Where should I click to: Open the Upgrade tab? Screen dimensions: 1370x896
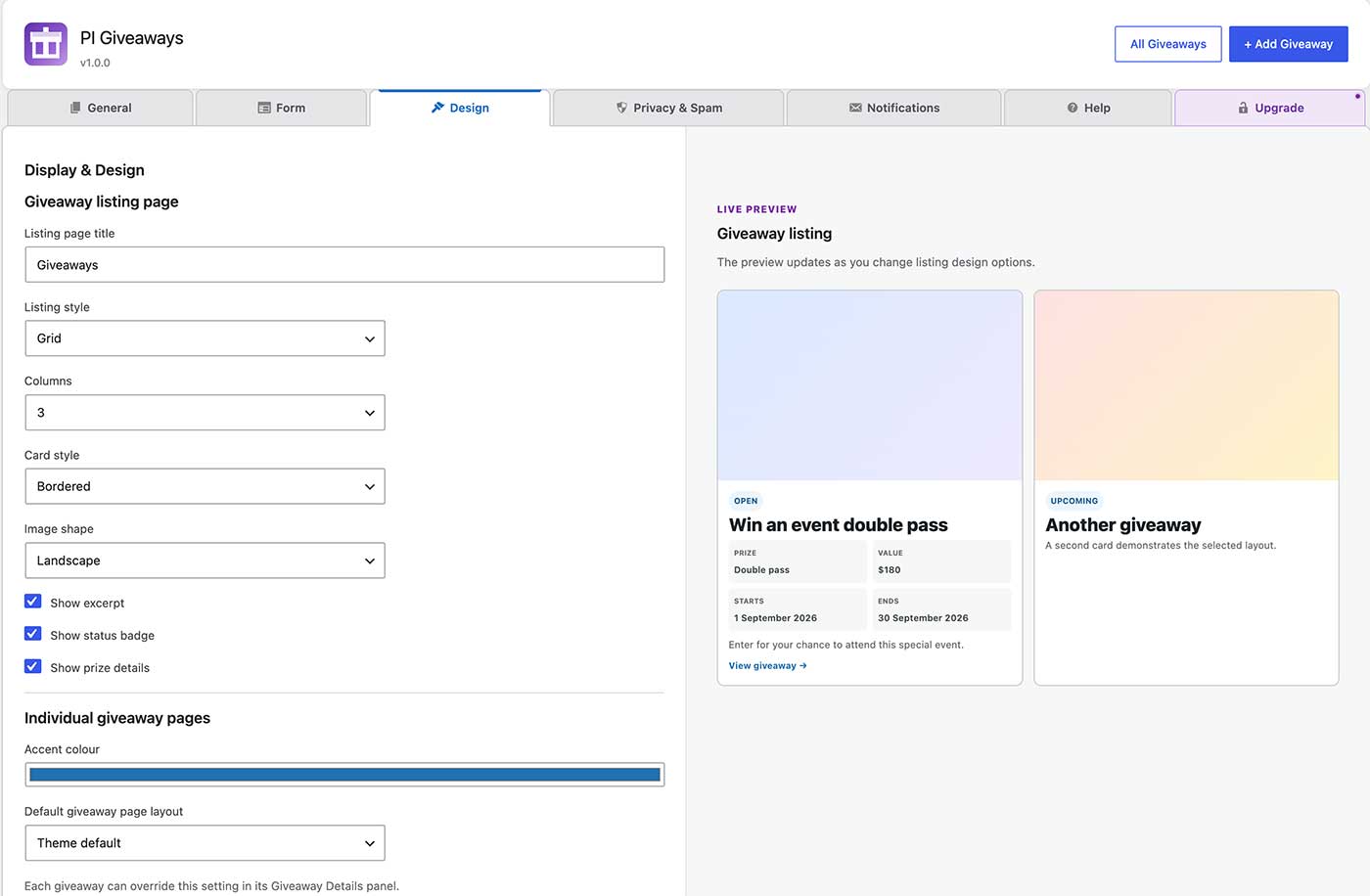[1270, 108]
